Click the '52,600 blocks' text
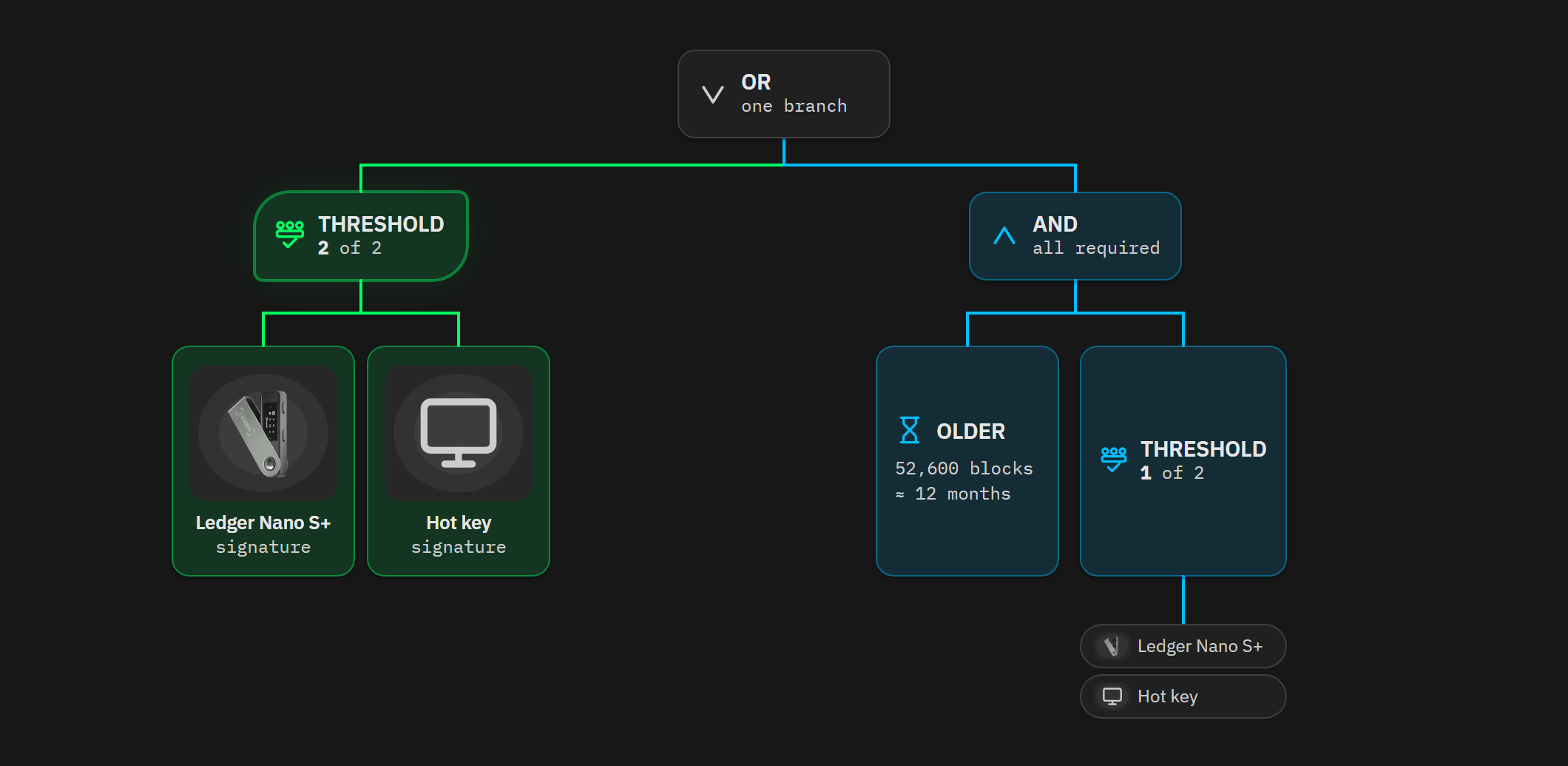Image resolution: width=1568 pixels, height=766 pixels. click(964, 468)
